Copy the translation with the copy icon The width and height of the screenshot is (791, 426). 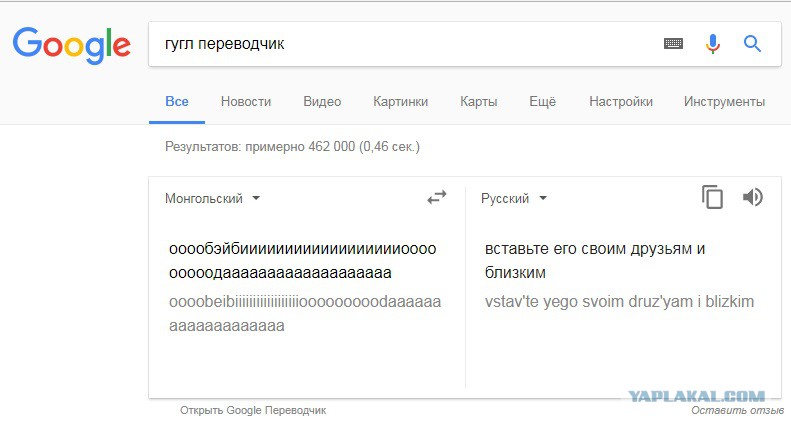(712, 197)
